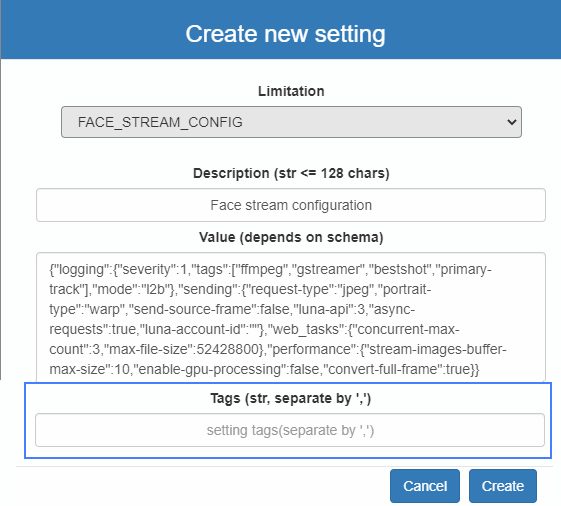Click the dropdown chevron arrow
Image resolution: width=561 pixels, height=506 pixels.
(512, 122)
